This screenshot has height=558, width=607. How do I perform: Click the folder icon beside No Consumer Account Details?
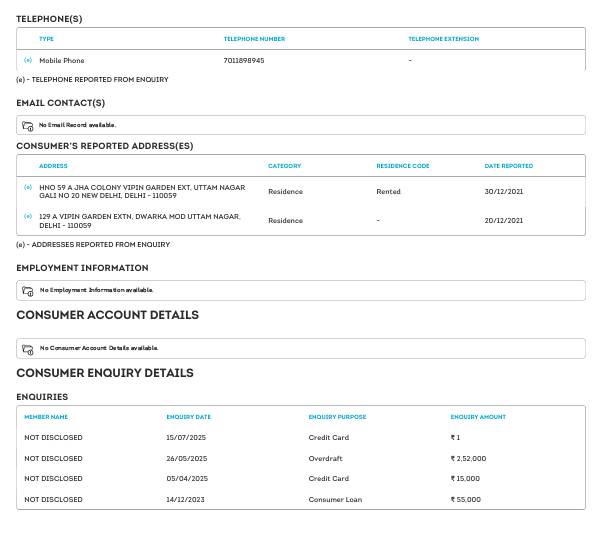[28, 349]
